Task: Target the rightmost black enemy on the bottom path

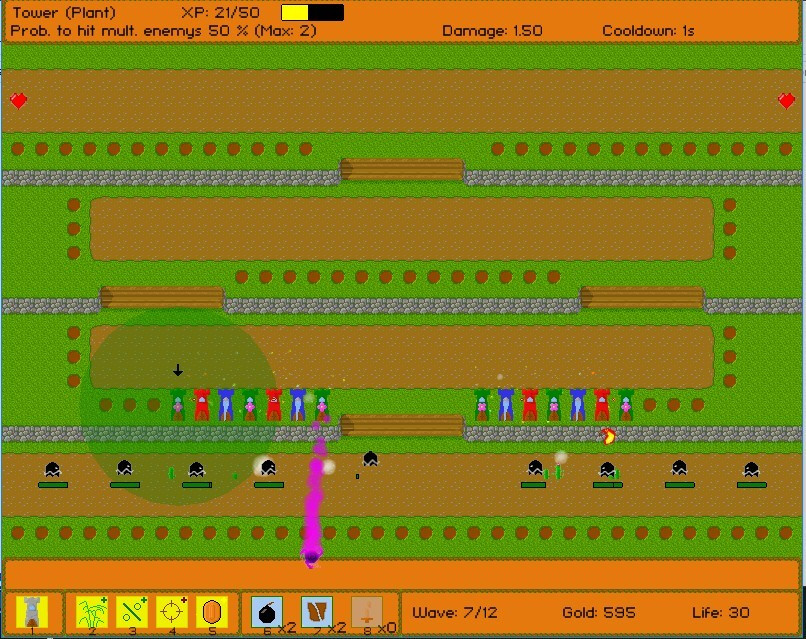Action: (x=752, y=469)
